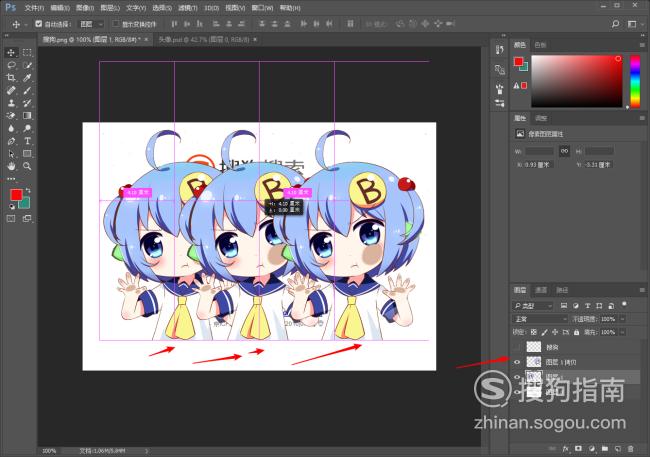Viewport: 650px width, 457px height.
Task: Open the Auto-Select layer/group dropdown
Action: click(x=91, y=24)
